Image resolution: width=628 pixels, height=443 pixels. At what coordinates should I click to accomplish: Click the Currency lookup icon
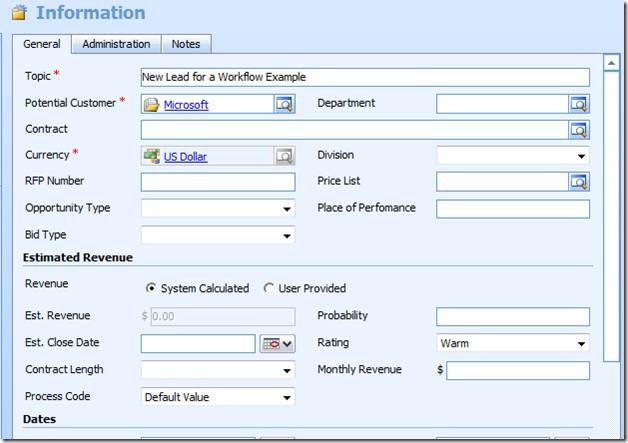(284, 156)
